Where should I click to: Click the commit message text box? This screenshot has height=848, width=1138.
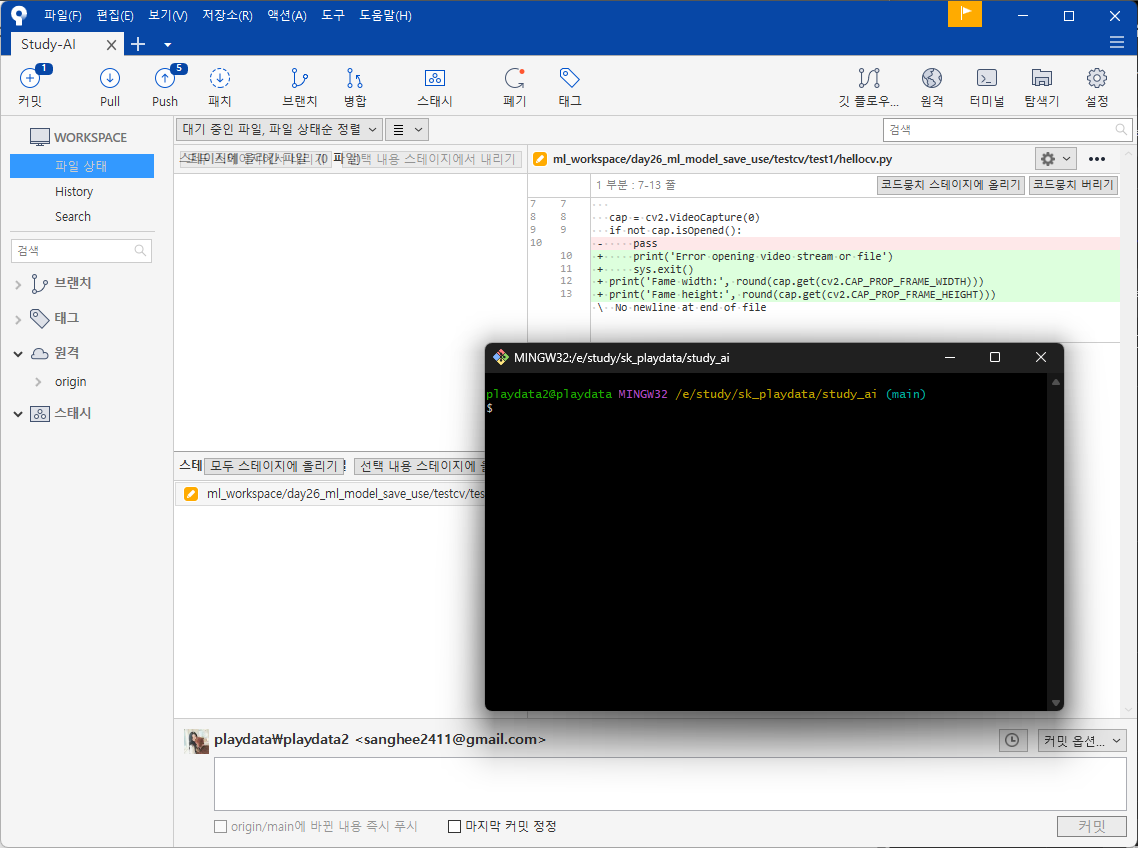click(669, 784)
